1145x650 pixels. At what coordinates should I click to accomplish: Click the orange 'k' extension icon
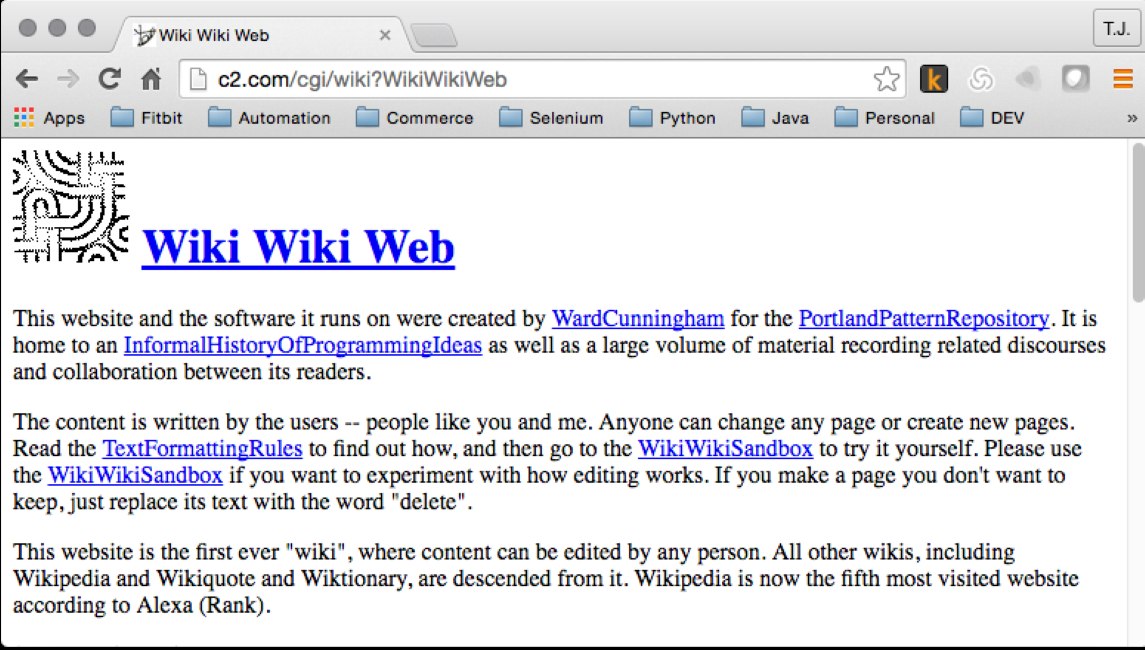point(936,78)
